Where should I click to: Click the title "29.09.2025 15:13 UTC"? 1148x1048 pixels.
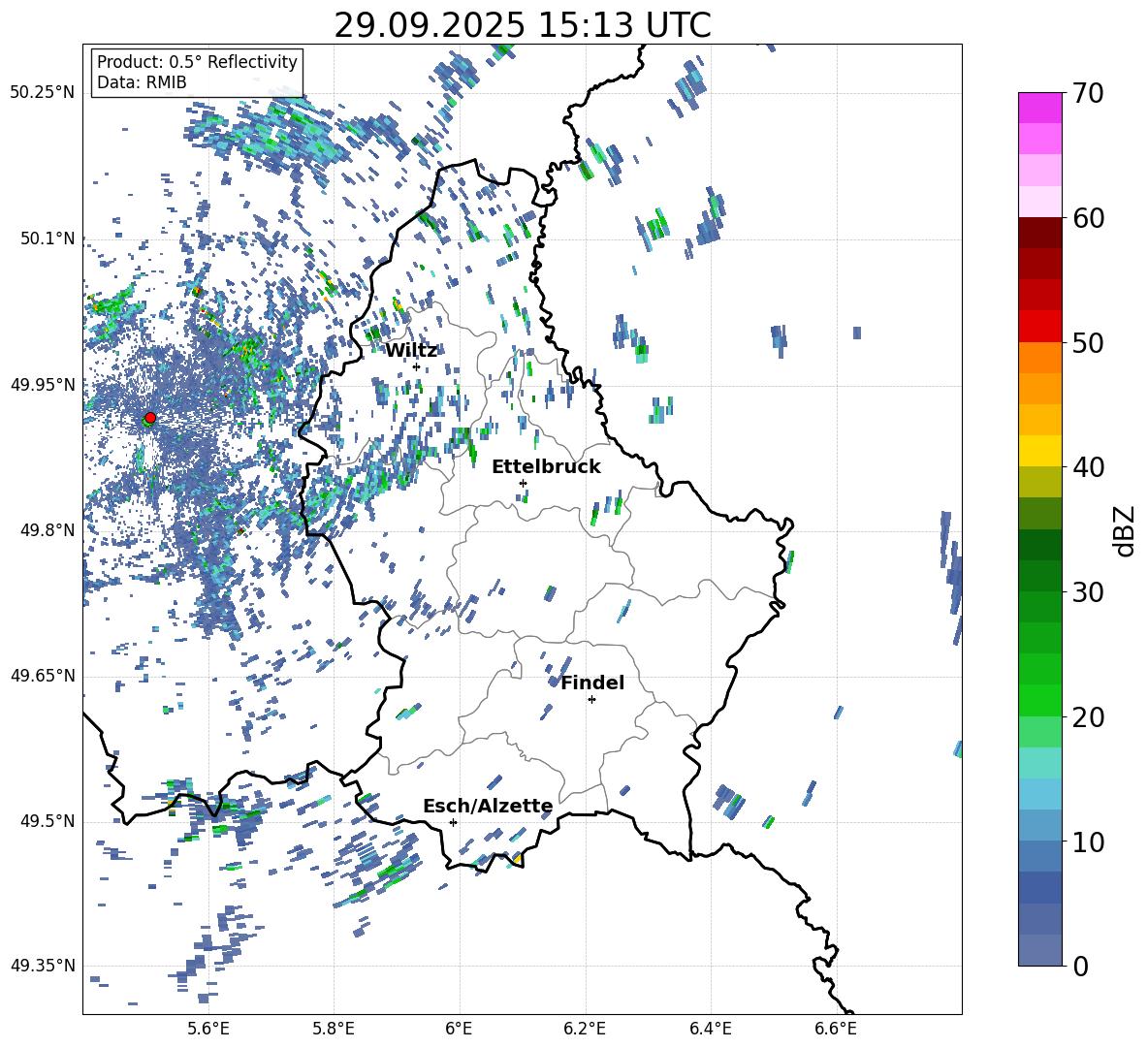click(523, 25)
